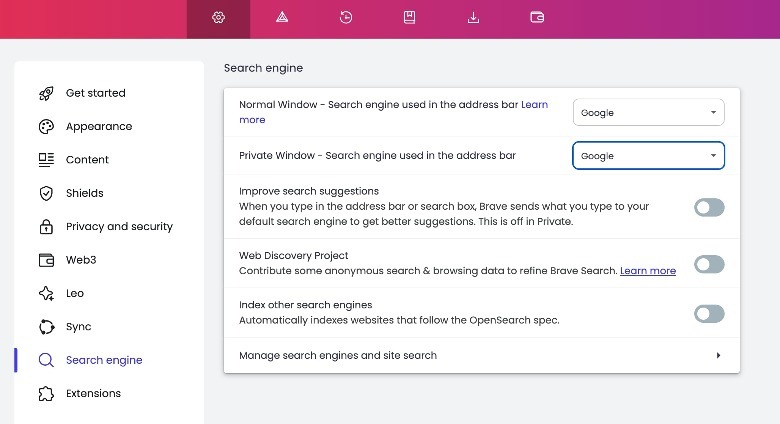Click the padlock icon beside Privacy and security
Image resolution: width=780 pixels, height=424 pixels.
pyautogui.click(x=46, y=226)
